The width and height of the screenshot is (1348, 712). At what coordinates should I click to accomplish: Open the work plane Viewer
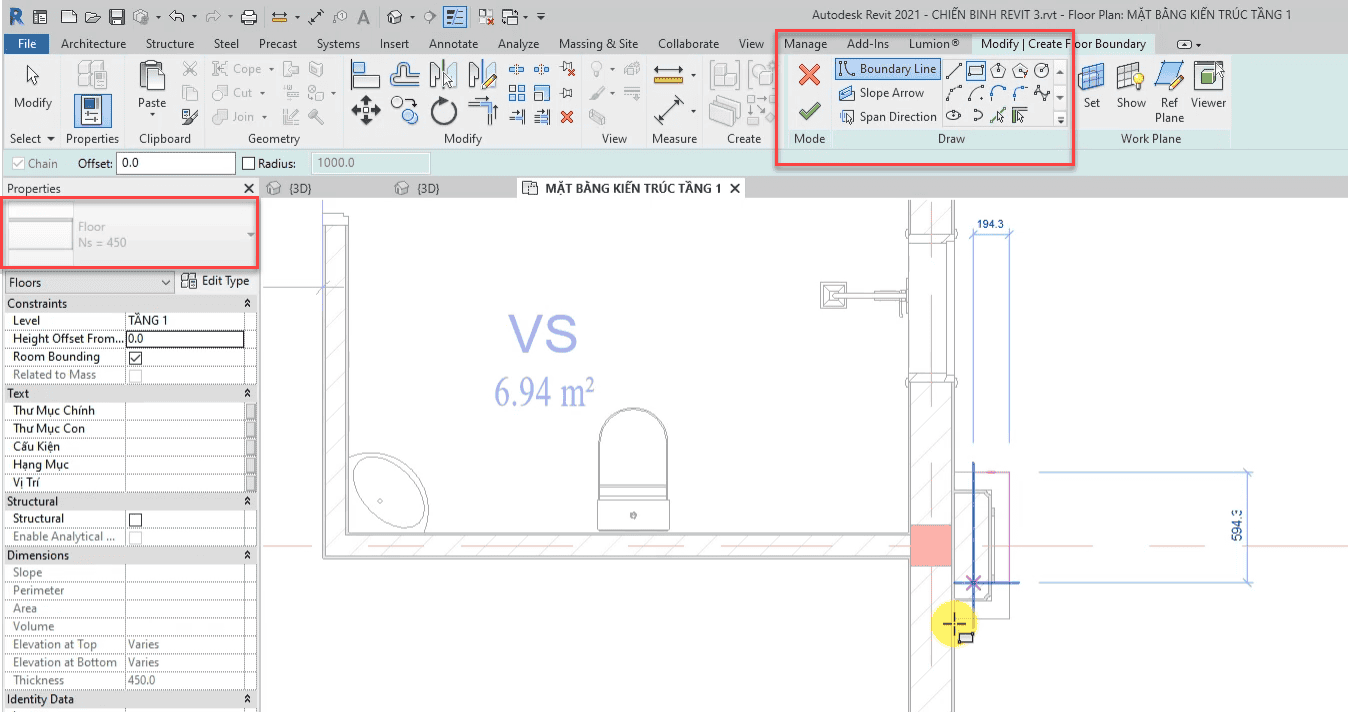tap(1208, 85)
